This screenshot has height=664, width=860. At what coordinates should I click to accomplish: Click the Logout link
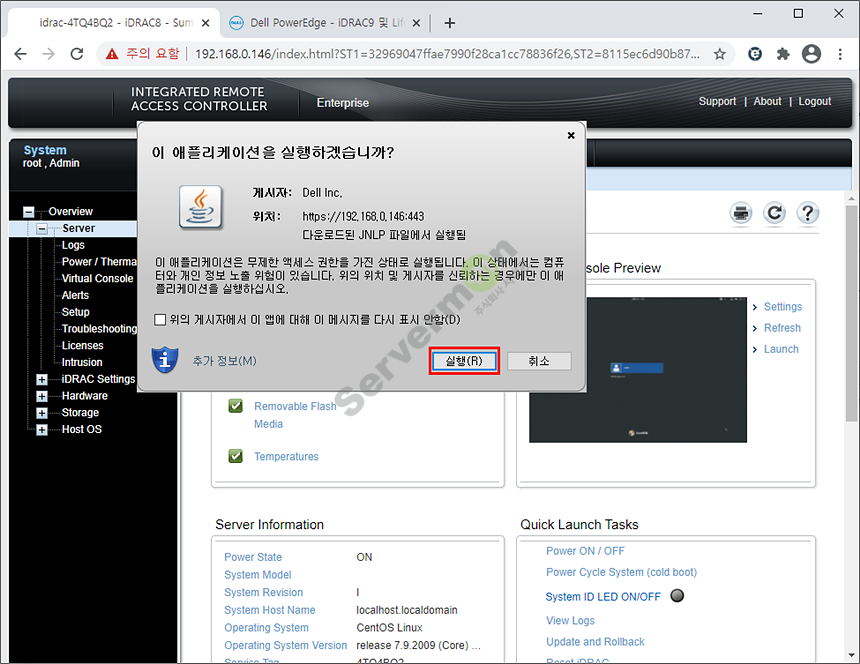[814, 101]
